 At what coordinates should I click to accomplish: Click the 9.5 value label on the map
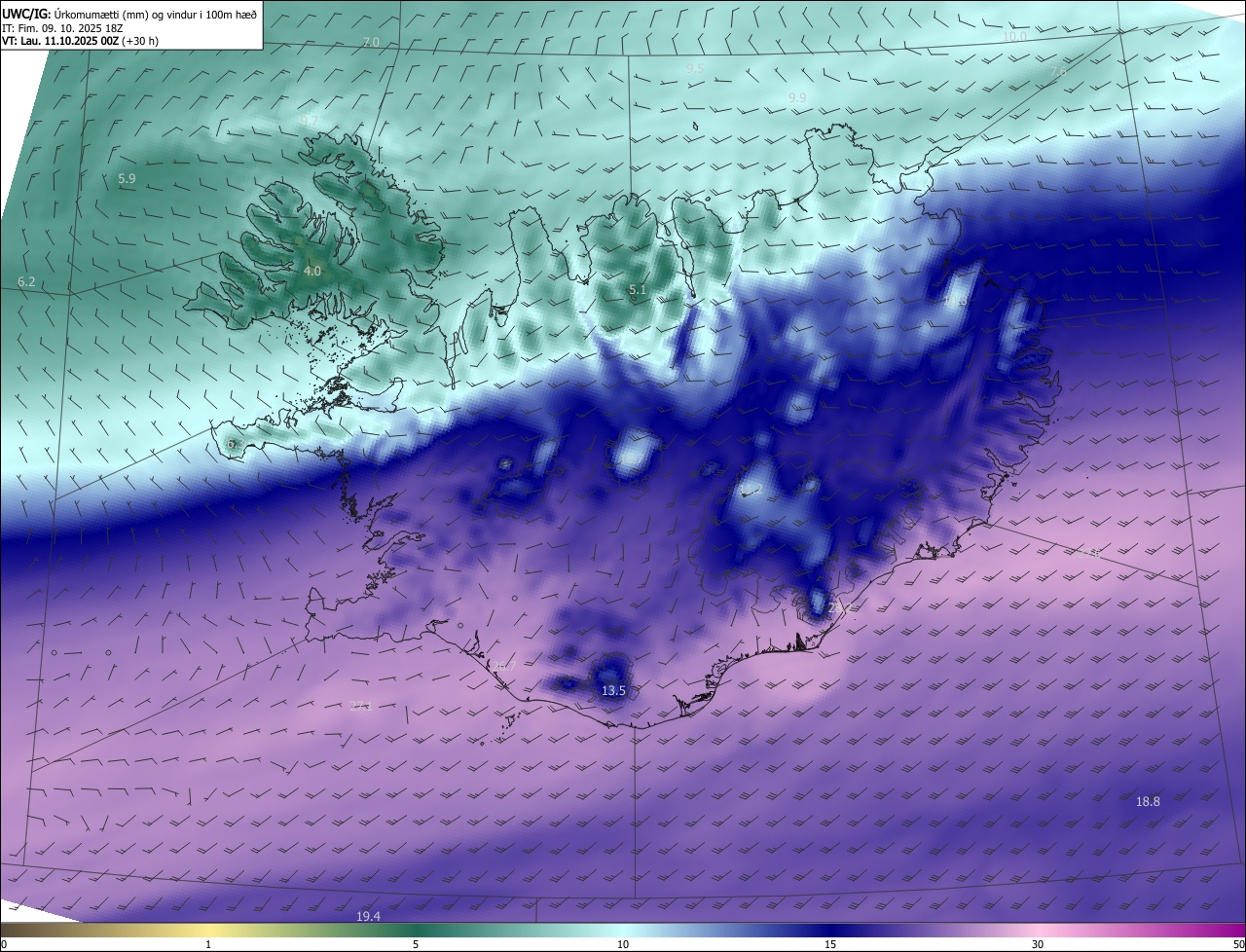(x=695, y=69)
